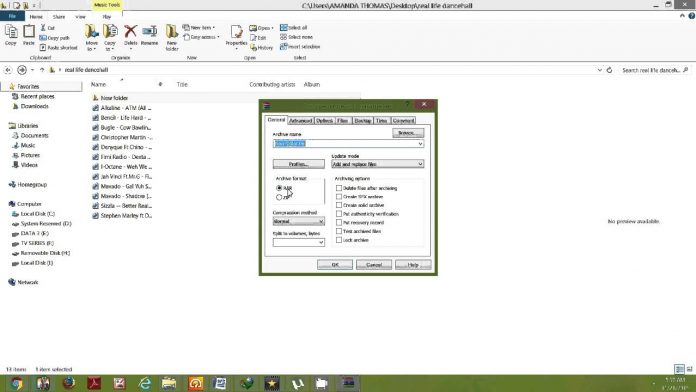The width and height of the screenshot is (696, 392).
Task: Click the Refresh icon beside address bar
Action: click(x=609, y=70)
